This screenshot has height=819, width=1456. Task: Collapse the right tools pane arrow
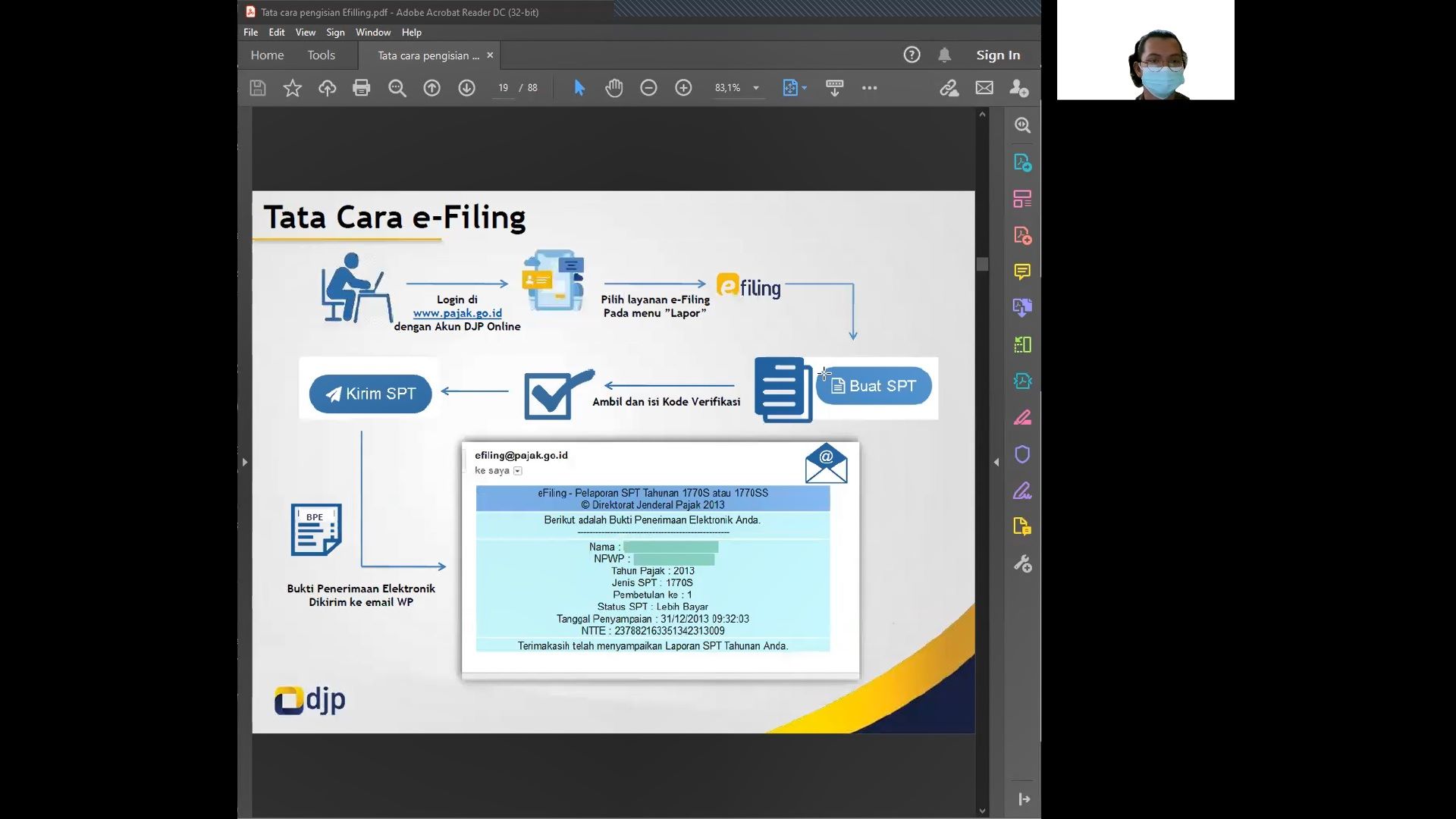click(x=996, y=462)
